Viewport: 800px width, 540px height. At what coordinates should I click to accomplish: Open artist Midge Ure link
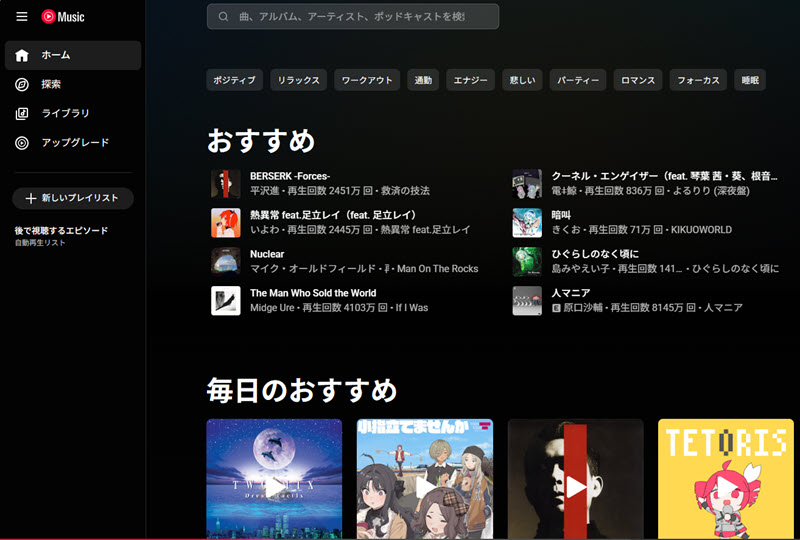(x=272, y=308)
